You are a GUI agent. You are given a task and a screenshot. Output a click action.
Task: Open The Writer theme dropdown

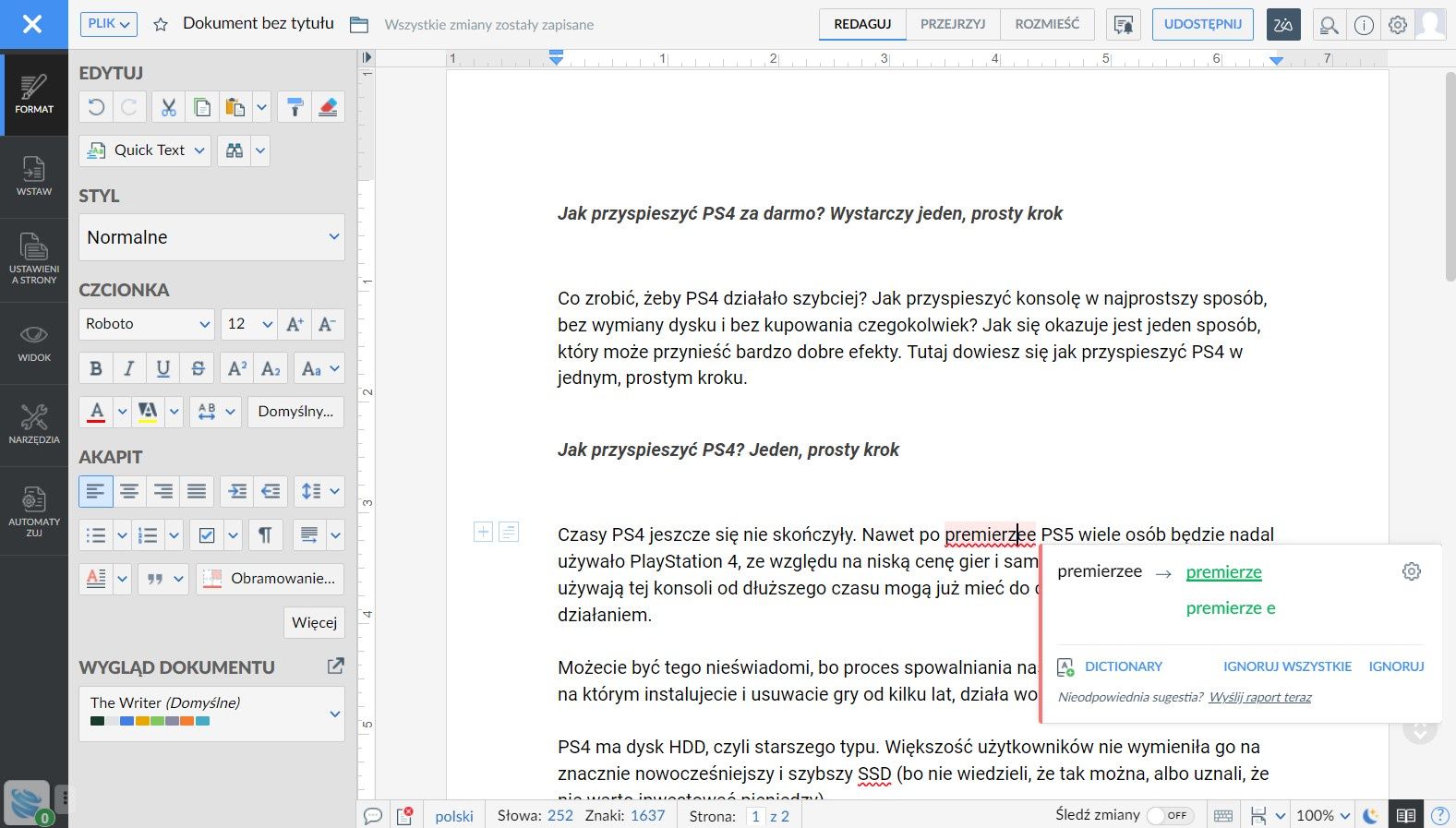coord(211,713)
